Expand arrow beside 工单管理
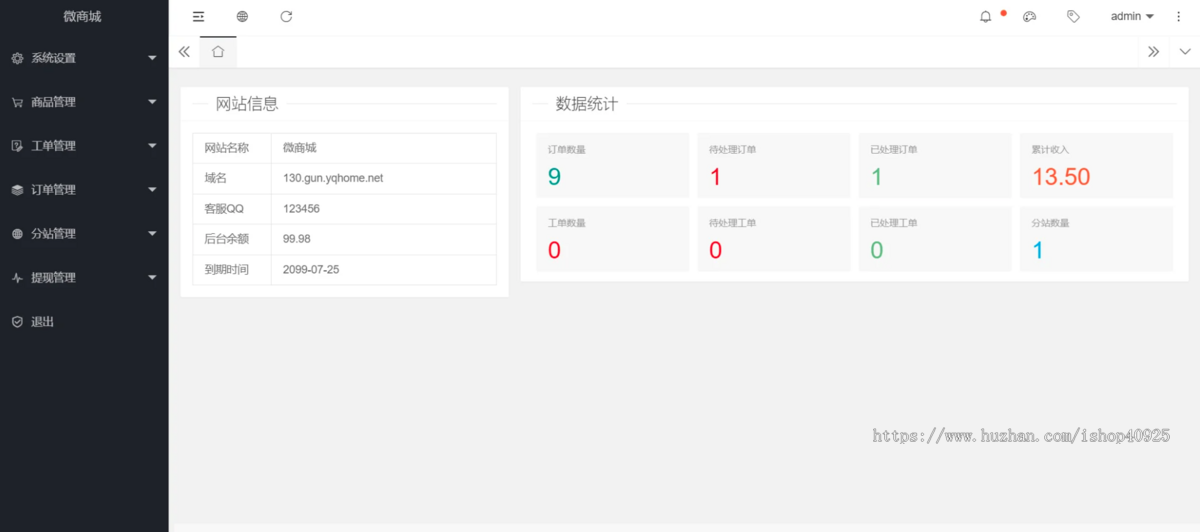 (x=152, y=146)
